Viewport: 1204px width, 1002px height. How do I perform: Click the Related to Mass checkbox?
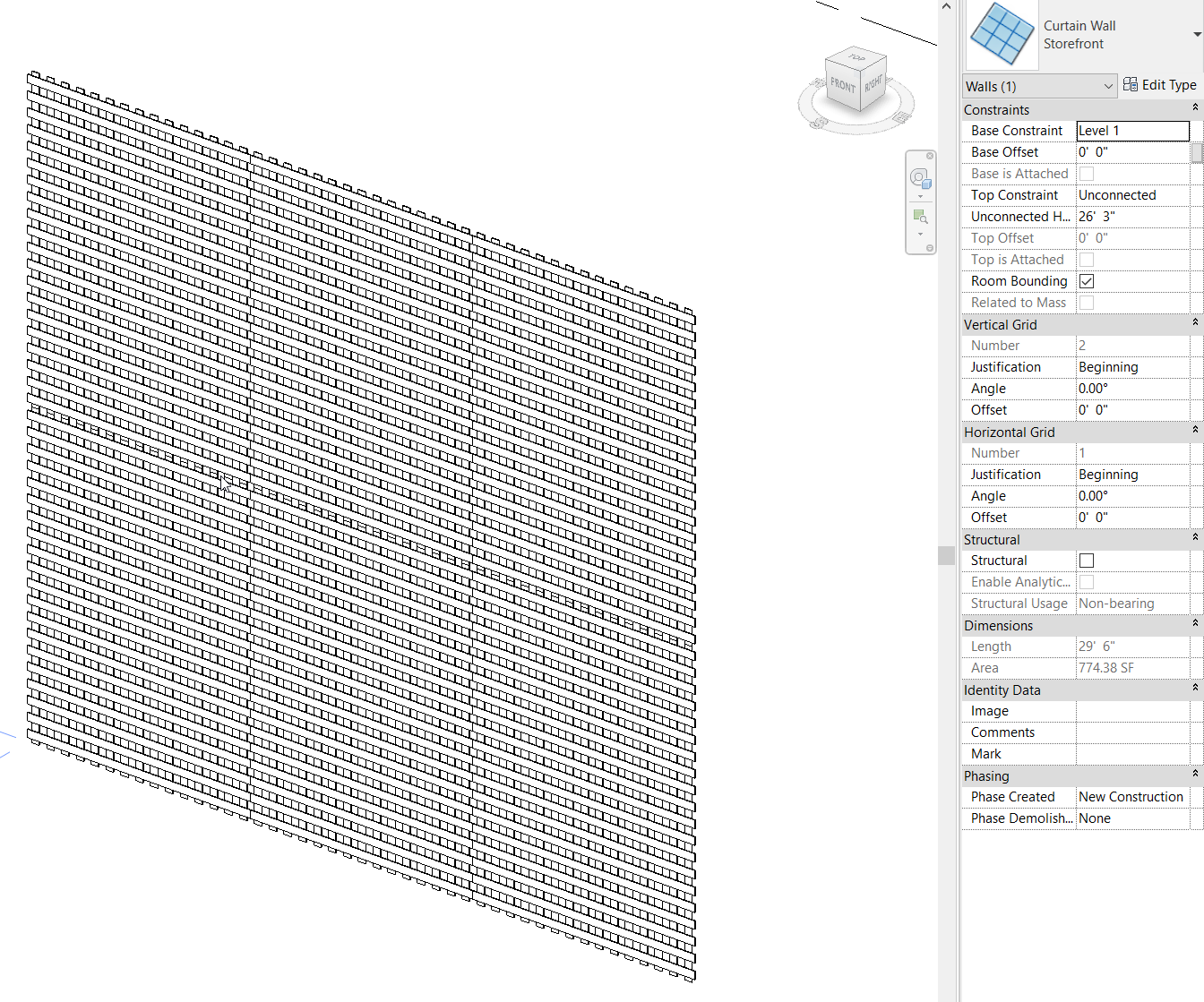coord(1087,303)
